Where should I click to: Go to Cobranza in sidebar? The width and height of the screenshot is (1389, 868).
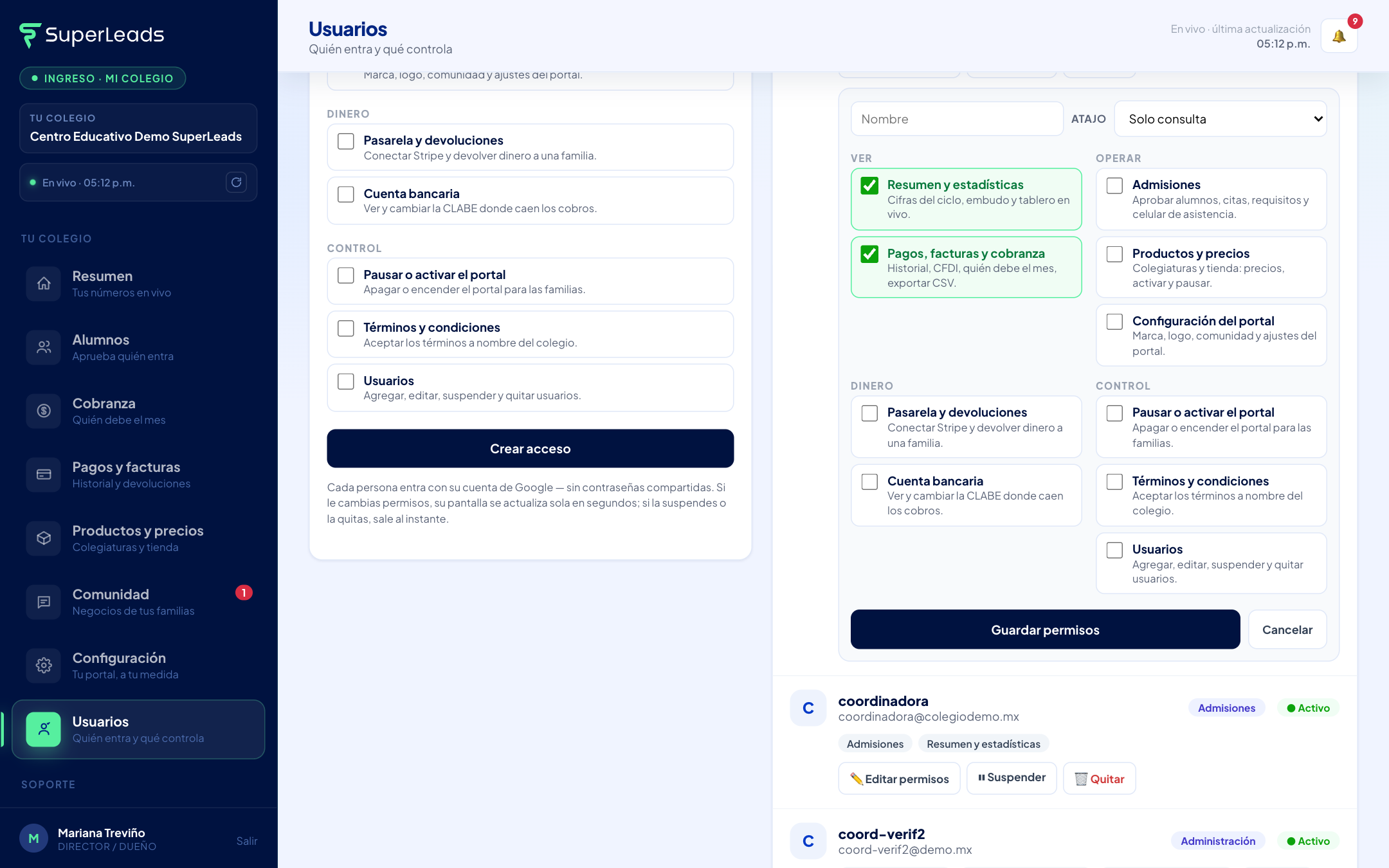pos(138,411)
